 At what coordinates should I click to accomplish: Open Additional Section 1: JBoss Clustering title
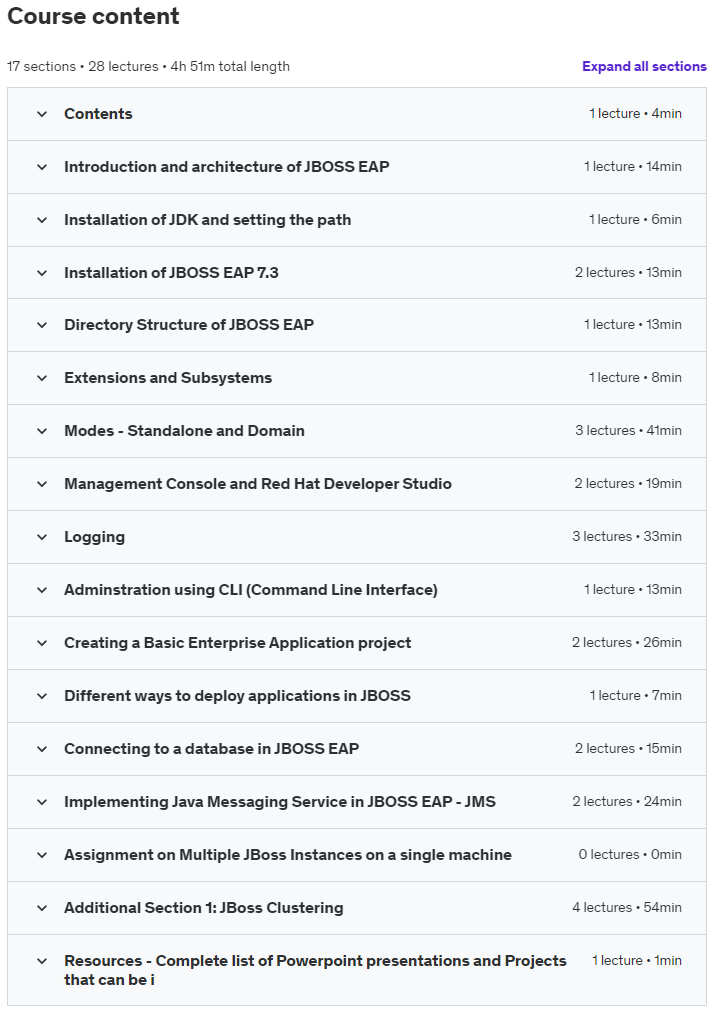(204, 908)
